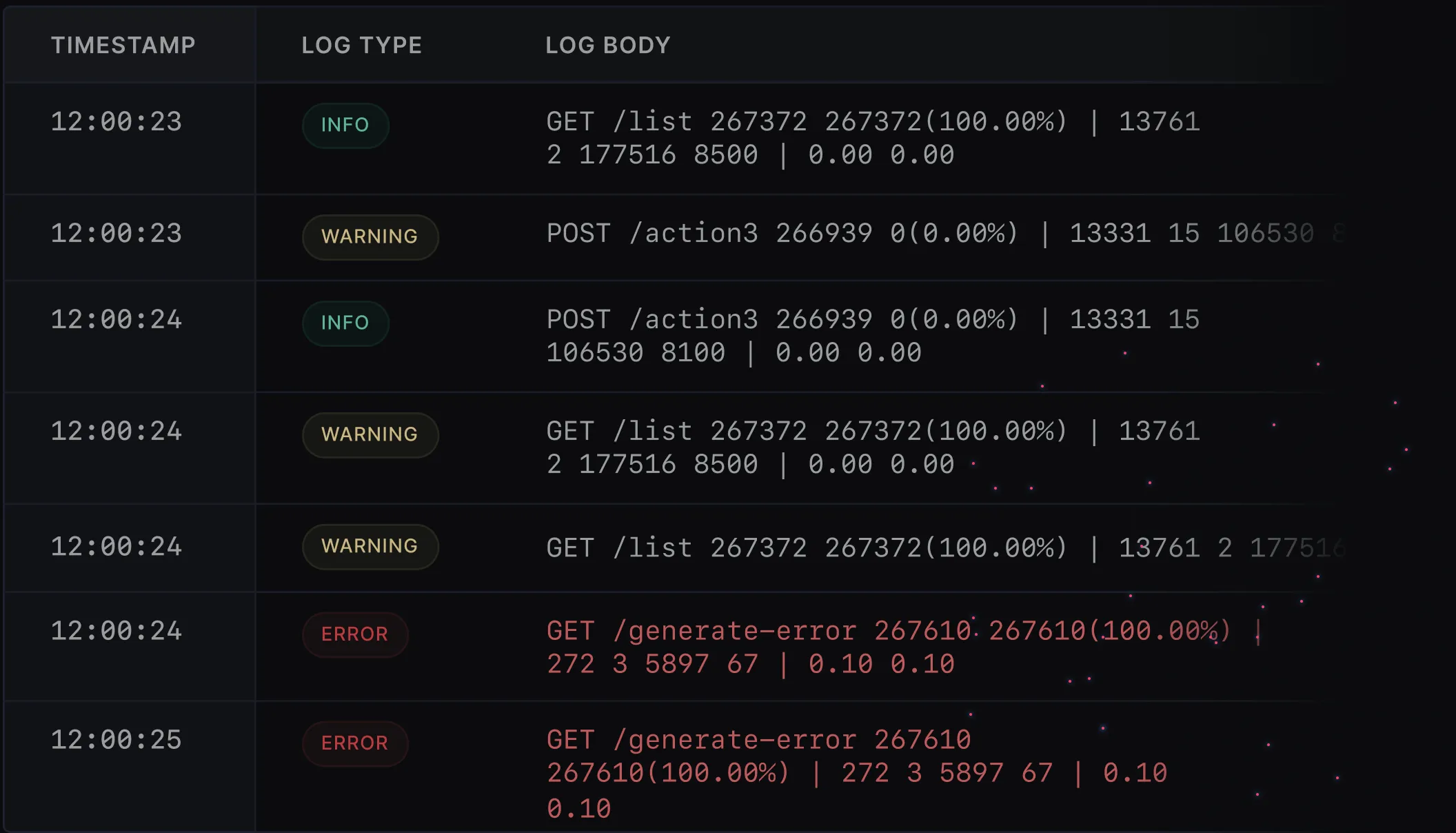Click the LOG TYPE column header
This screenshot has width=1456, height=833.
(x=361, y=46)
